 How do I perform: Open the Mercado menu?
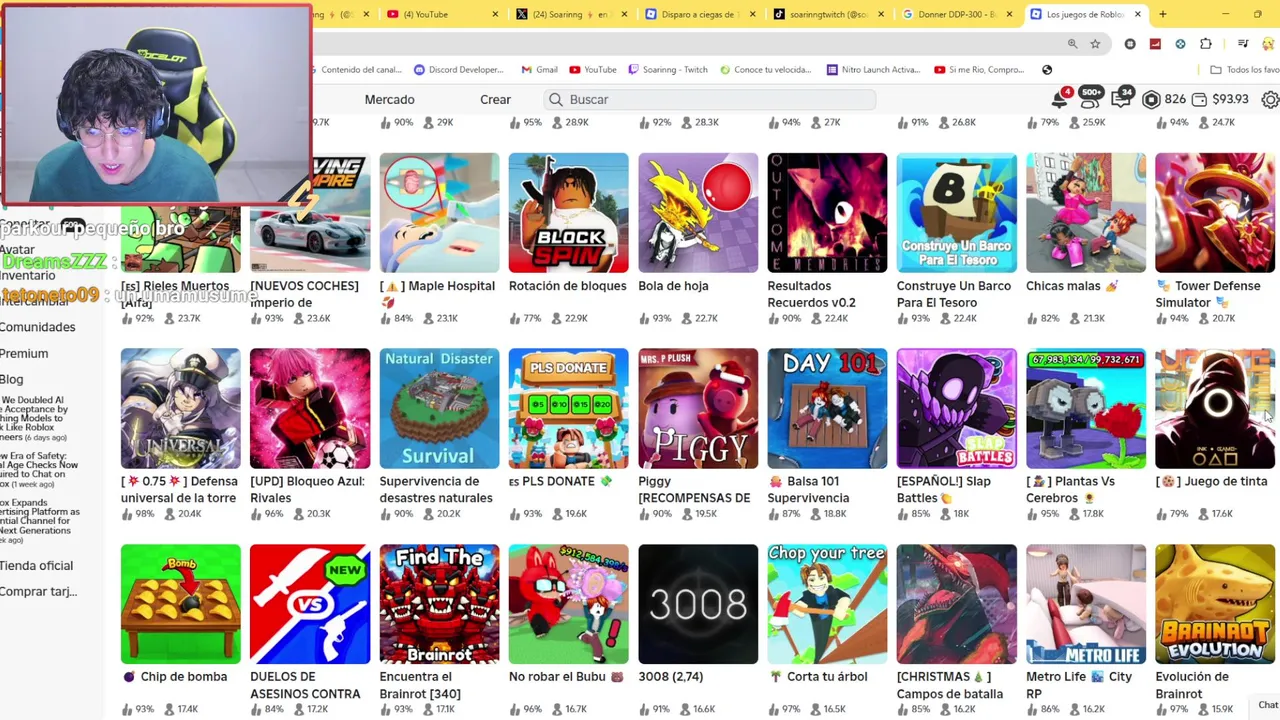[x=389, y=99]
